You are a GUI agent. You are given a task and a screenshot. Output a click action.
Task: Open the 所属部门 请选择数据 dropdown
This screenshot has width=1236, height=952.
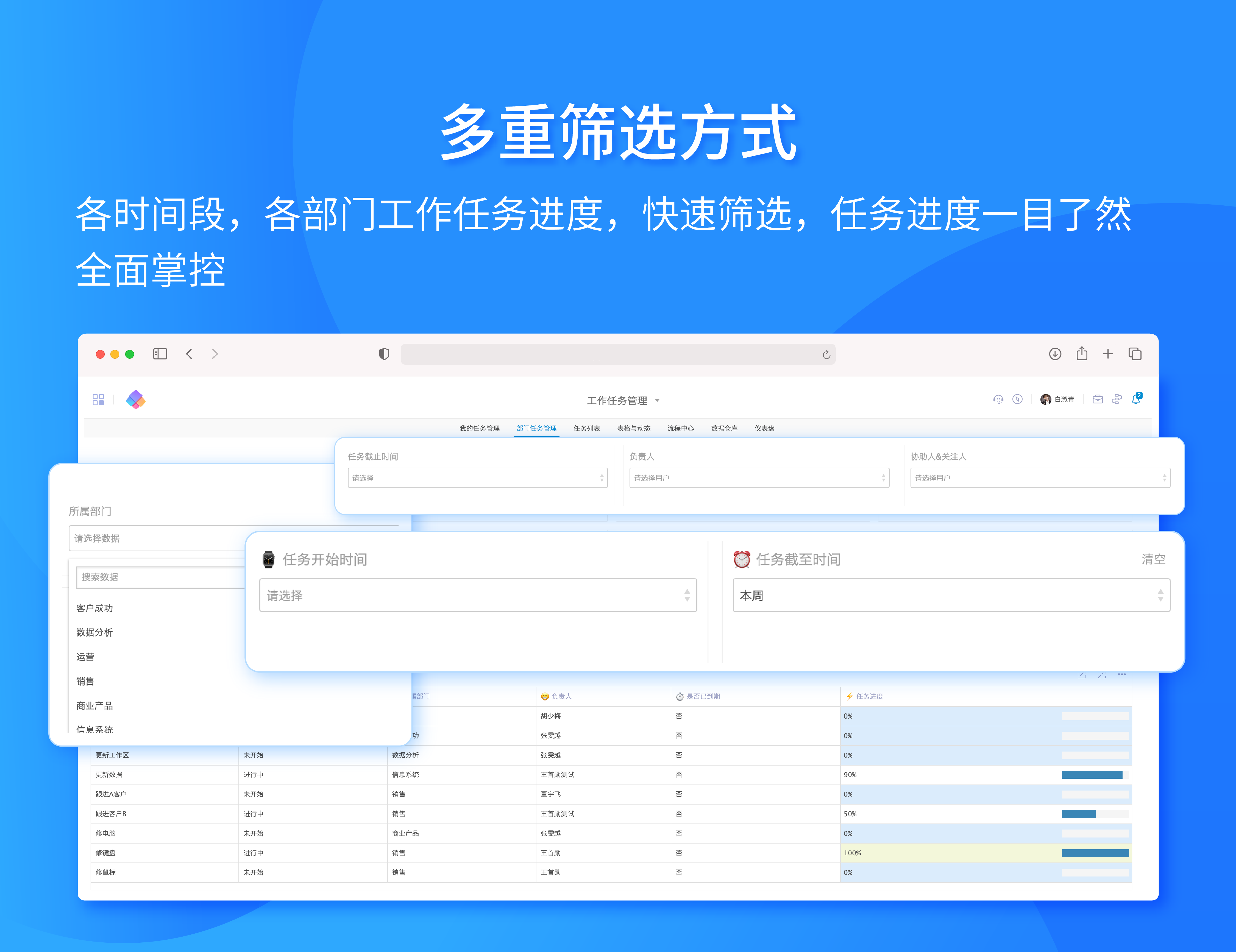coord(157,538)
